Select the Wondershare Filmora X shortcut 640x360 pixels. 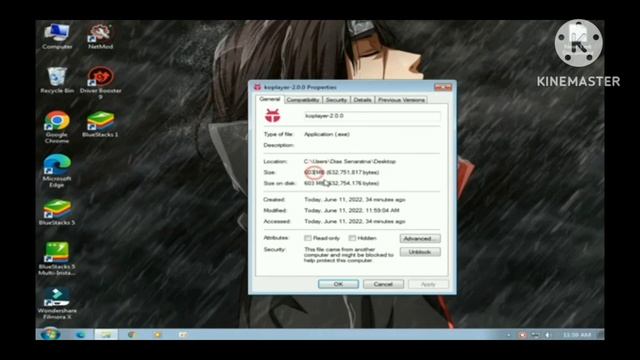pos(57,303)
